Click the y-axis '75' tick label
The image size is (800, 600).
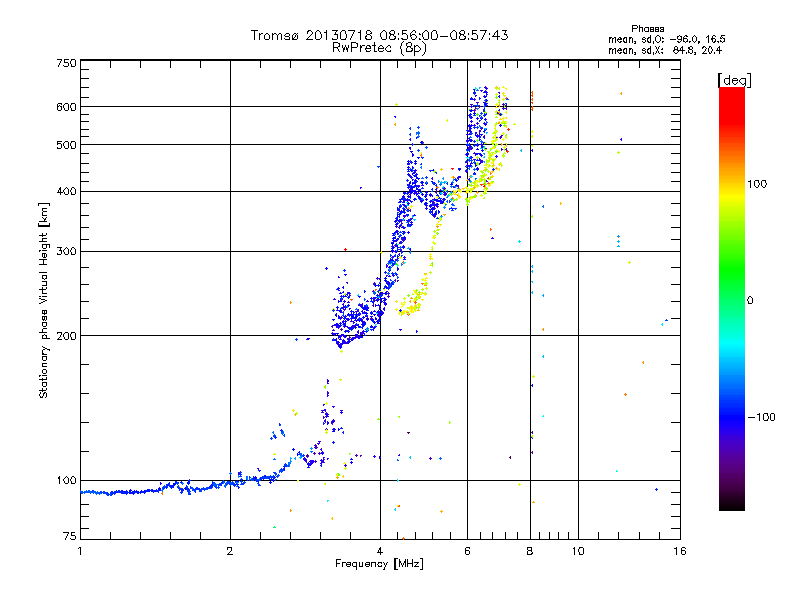coord(70,536)
